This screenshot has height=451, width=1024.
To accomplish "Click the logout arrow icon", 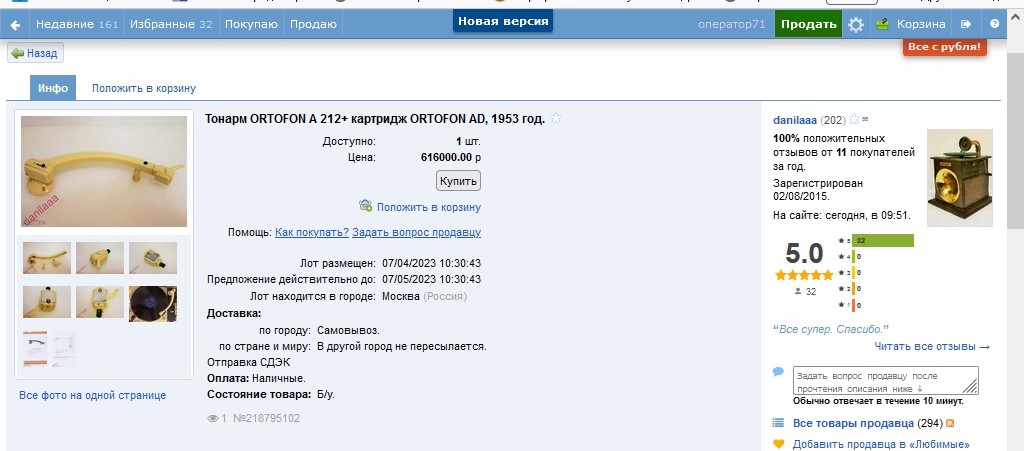I will pos(966,24).
